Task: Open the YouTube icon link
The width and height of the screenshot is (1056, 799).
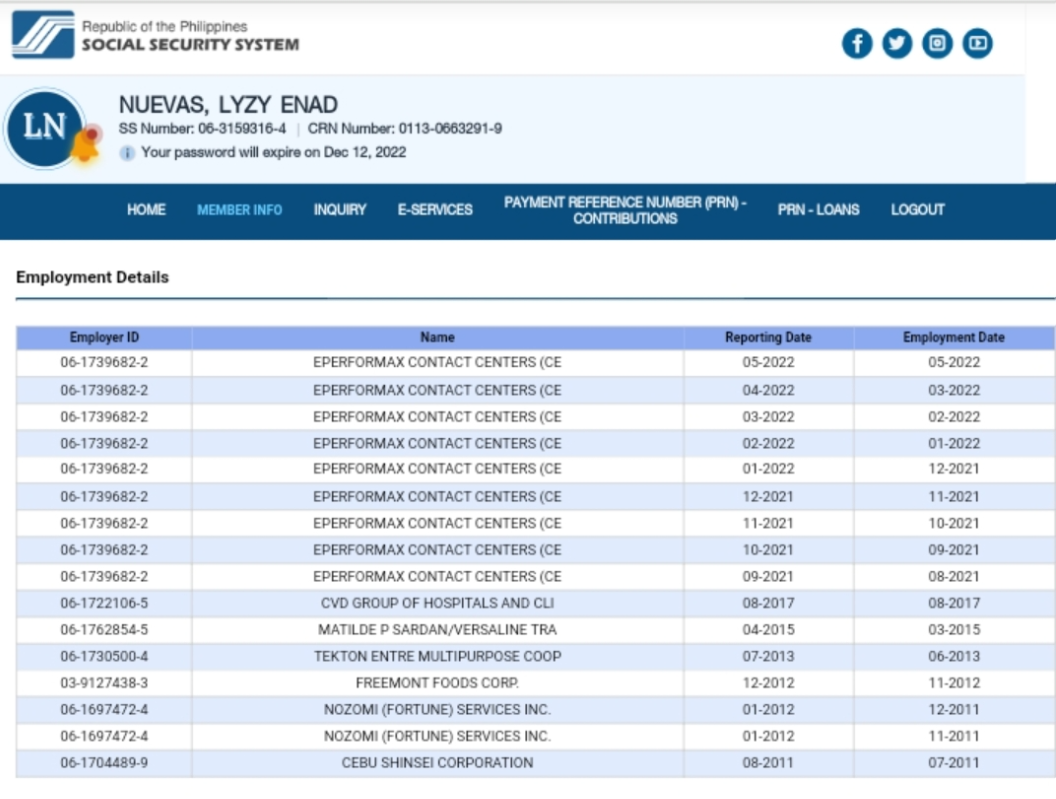Action: coord(977,43)
